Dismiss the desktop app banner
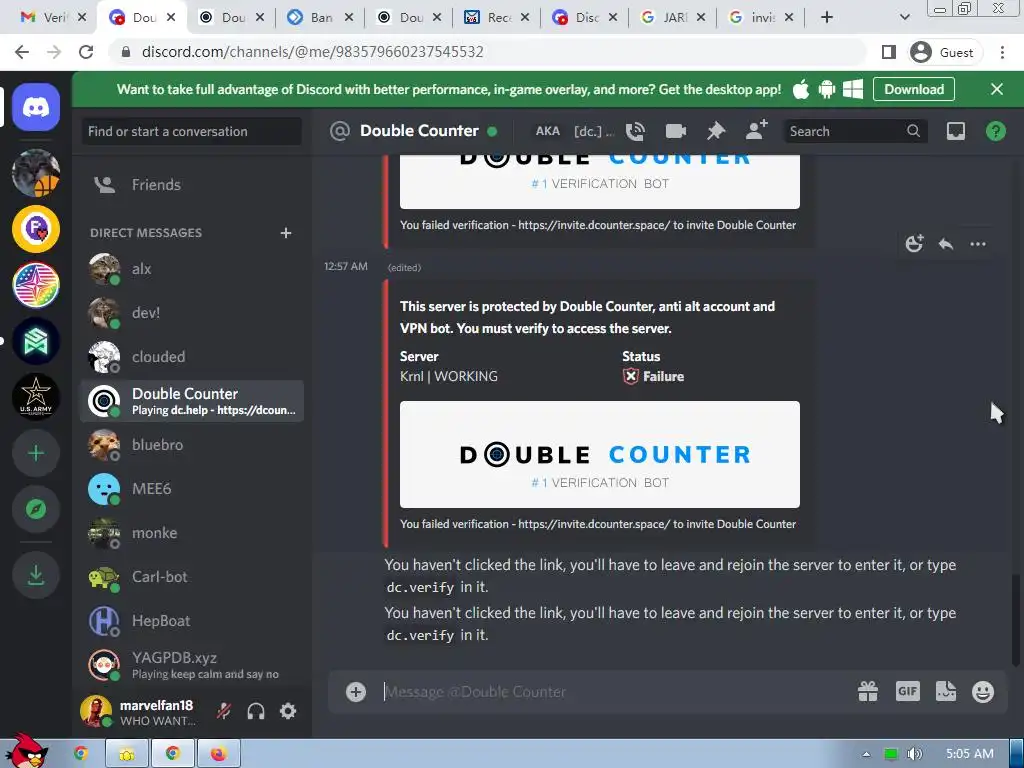The image size is (1024, 768). point(997,89)
